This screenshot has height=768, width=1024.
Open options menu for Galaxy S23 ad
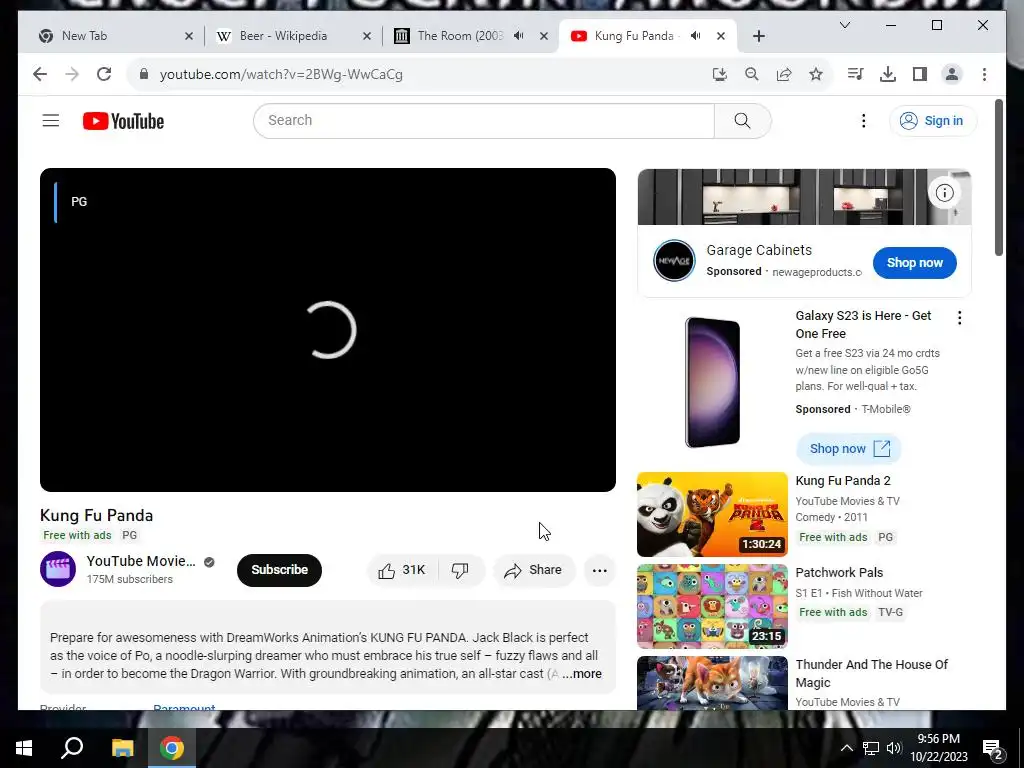959,318
